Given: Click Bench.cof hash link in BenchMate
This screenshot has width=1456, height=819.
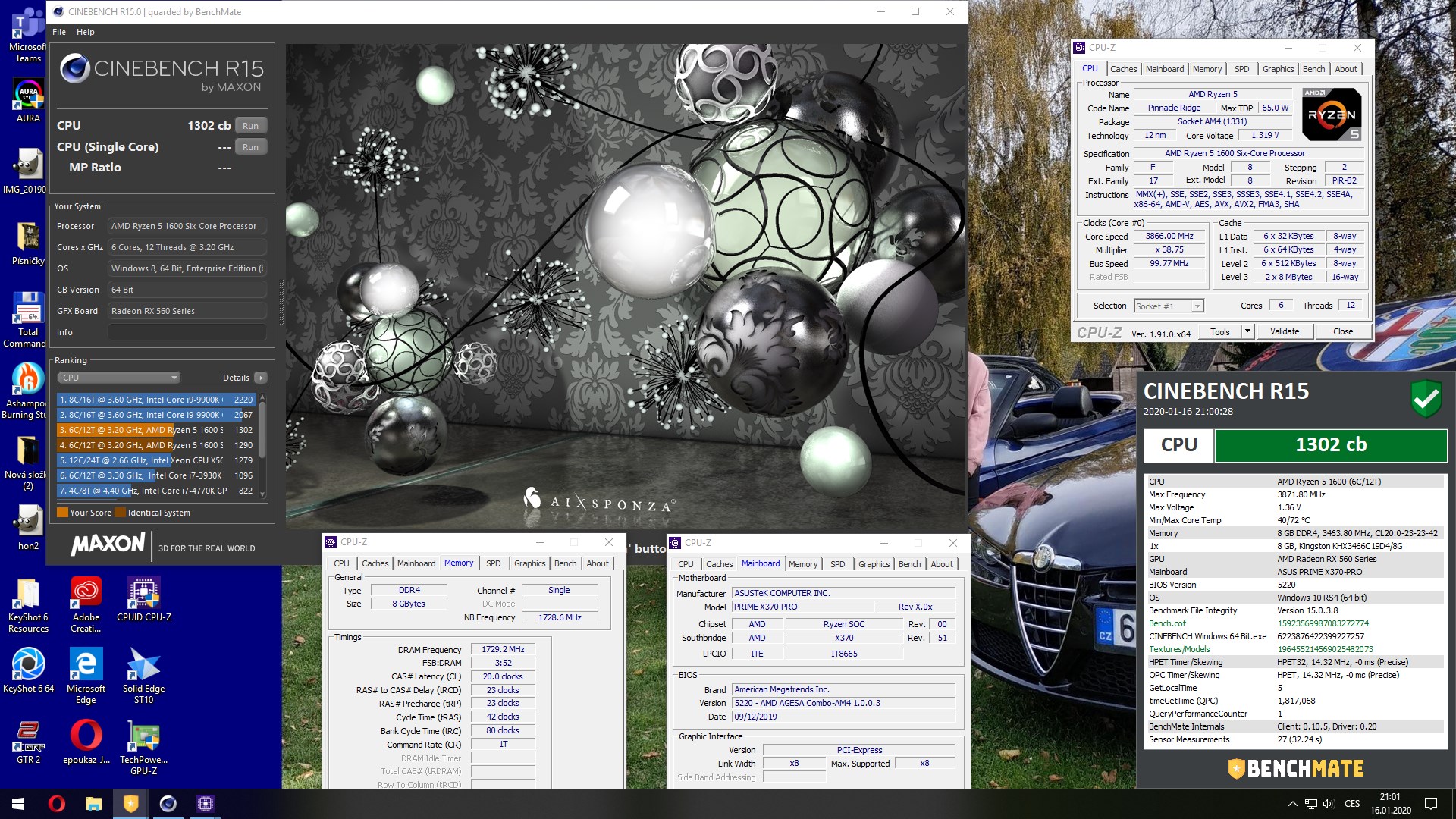Looking at the screenshot, I should pos(1323,623).
